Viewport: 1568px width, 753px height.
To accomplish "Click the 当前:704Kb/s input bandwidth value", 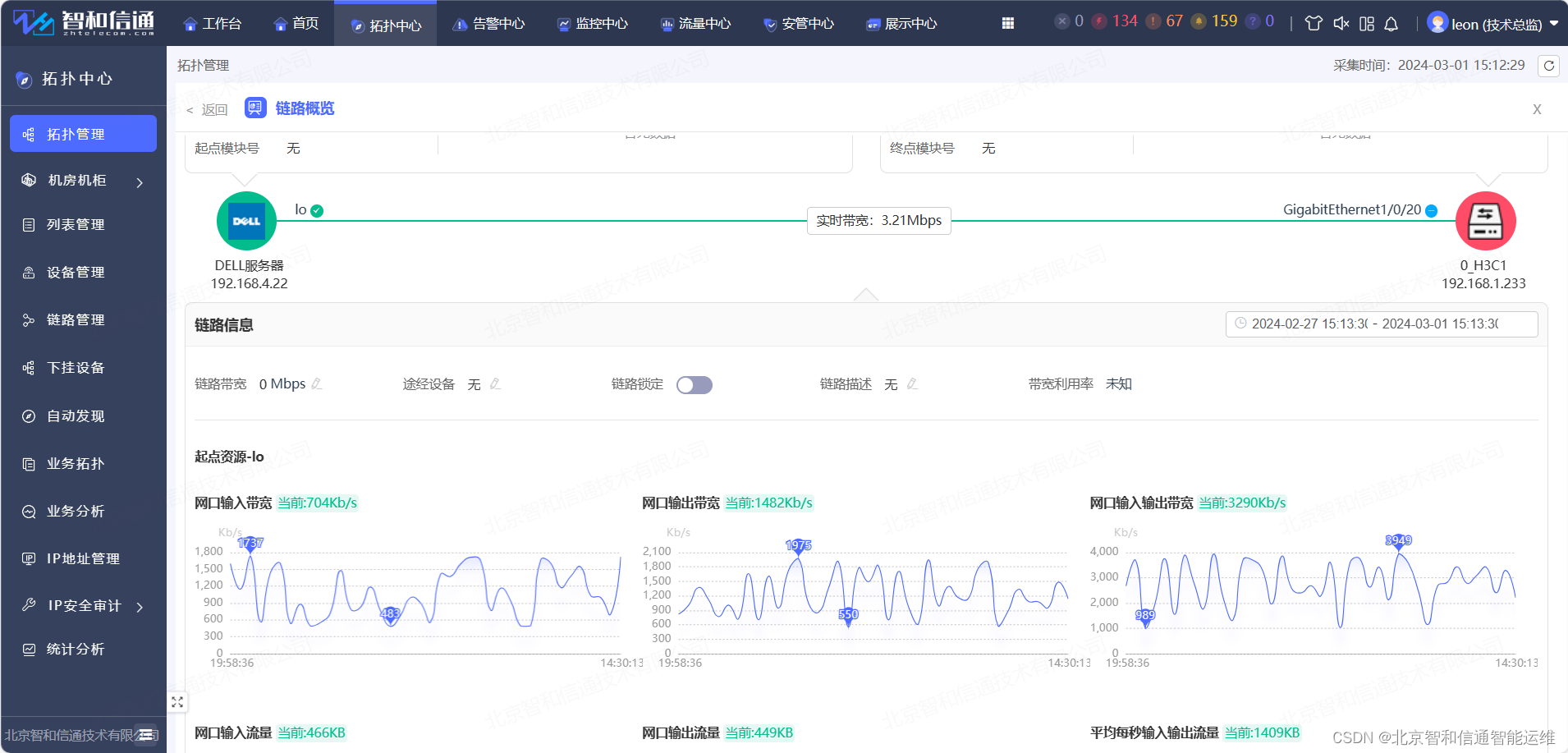I will 317,503.
